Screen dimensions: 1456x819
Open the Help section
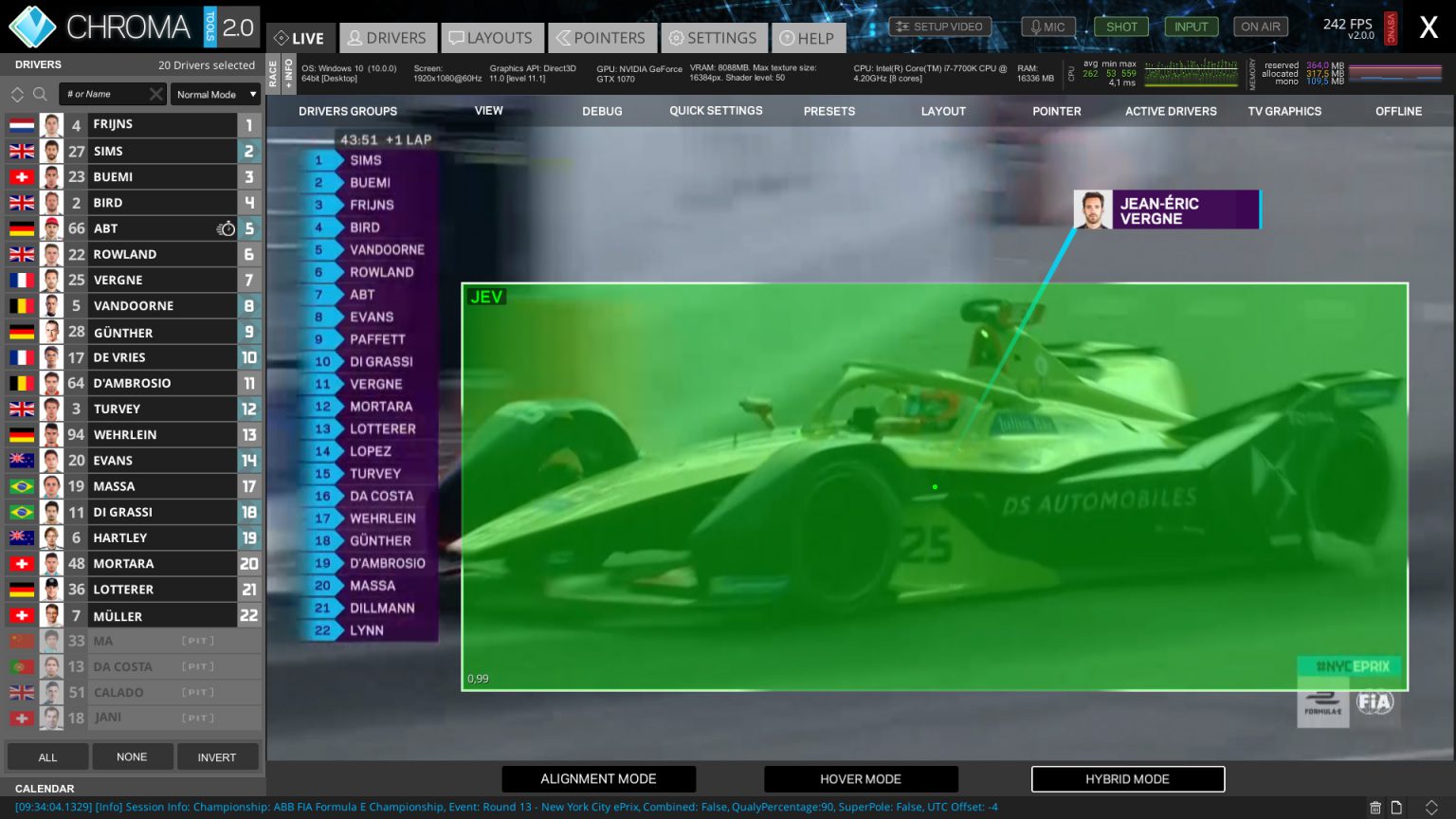point(809,38)
